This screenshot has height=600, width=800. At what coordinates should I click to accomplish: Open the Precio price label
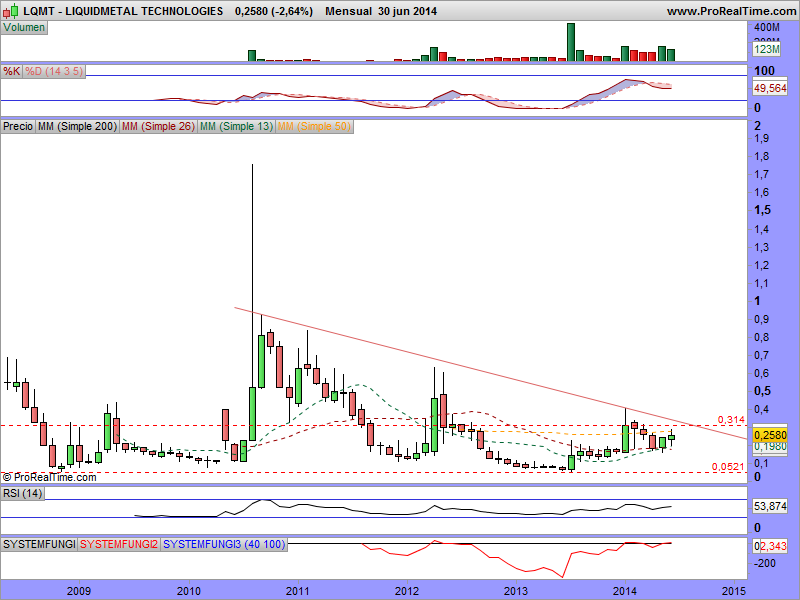click(18, 126)
